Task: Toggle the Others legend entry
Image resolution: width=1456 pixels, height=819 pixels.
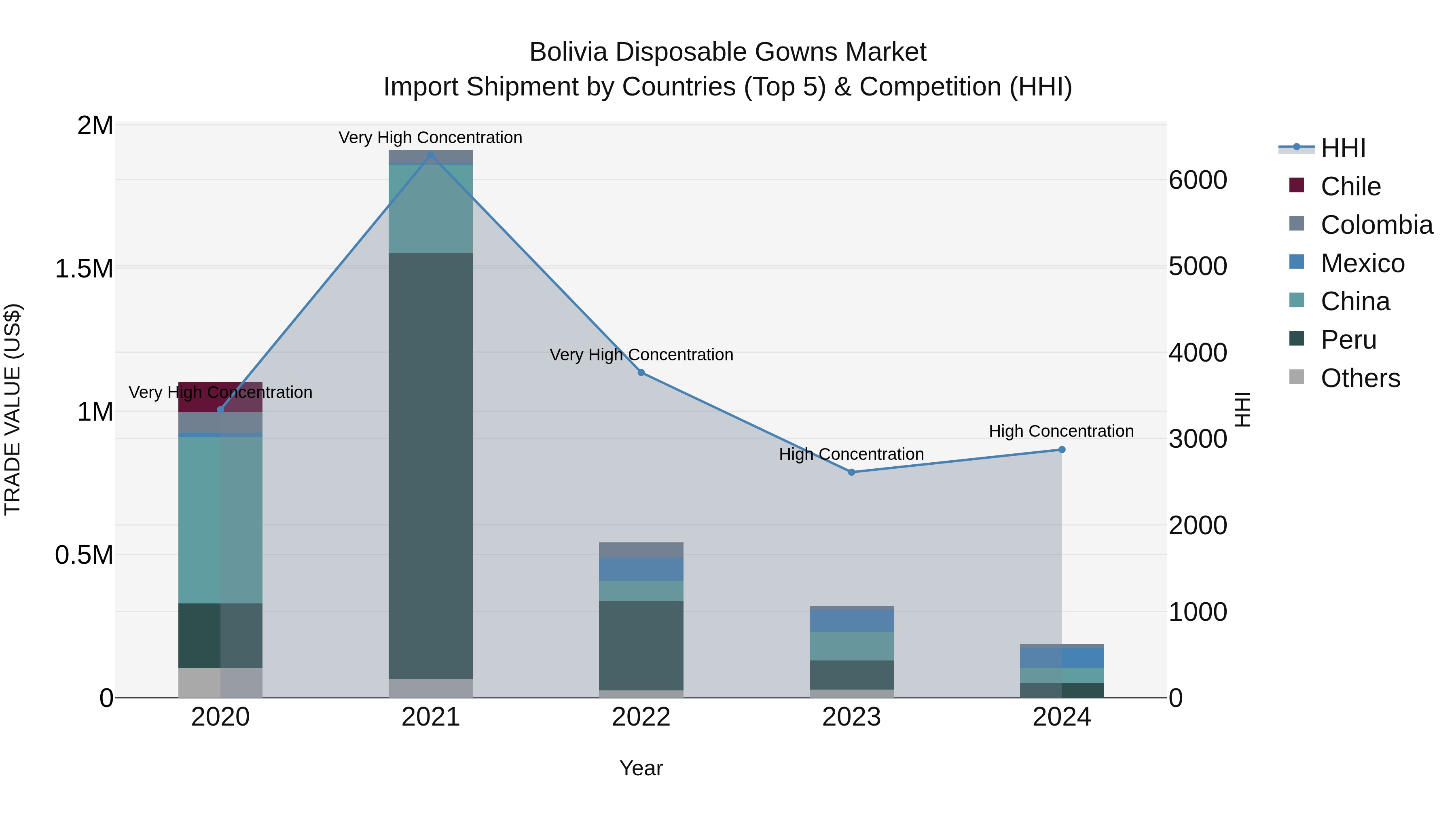Action: tap(1344, 378)
